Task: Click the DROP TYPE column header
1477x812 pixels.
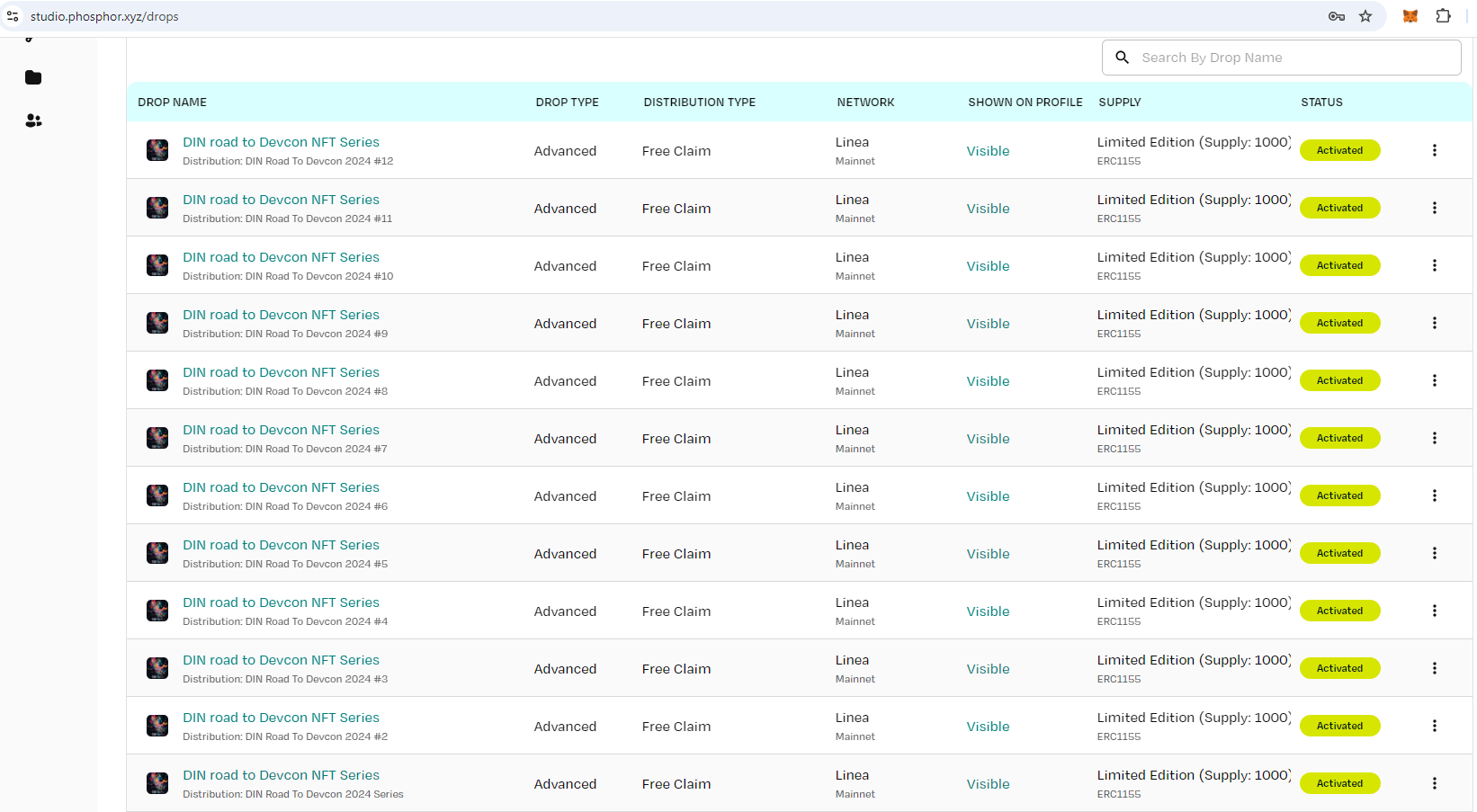Action: (567, 103)
